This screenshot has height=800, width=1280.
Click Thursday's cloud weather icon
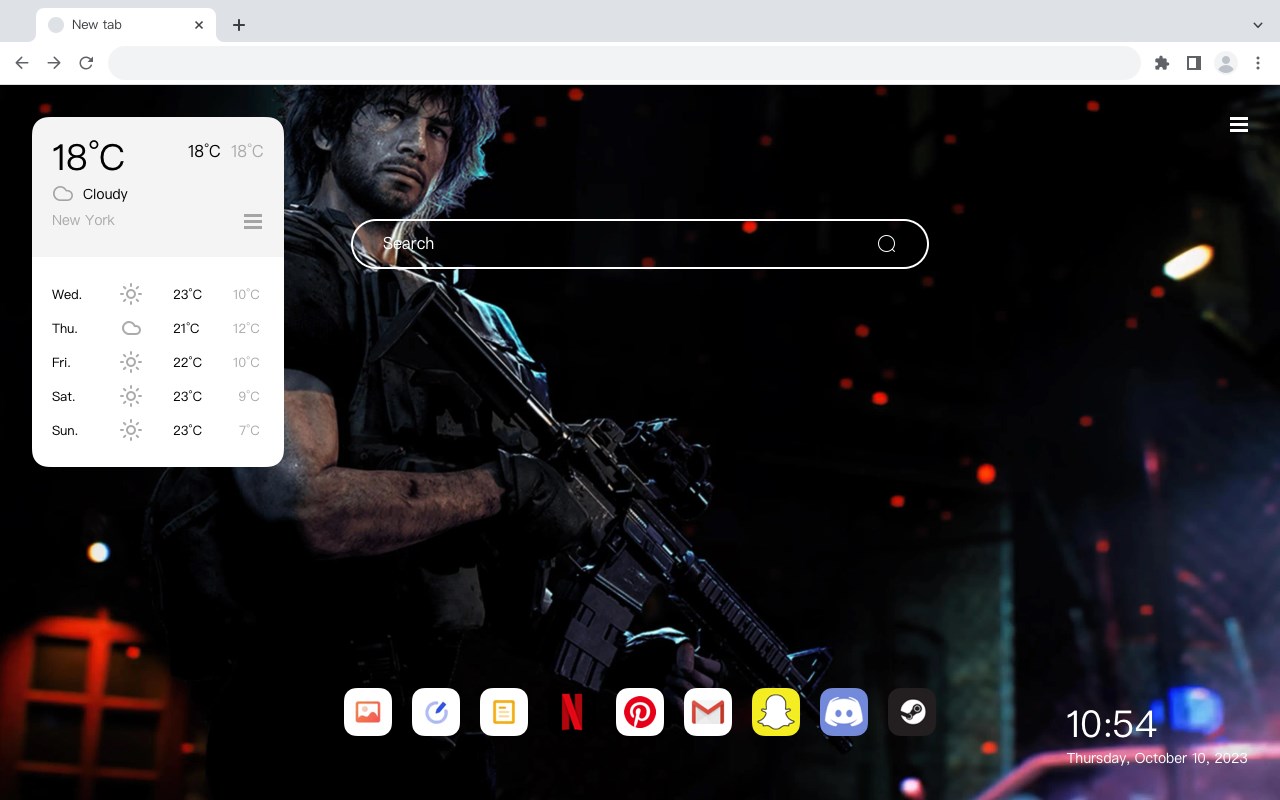point(131,328)
